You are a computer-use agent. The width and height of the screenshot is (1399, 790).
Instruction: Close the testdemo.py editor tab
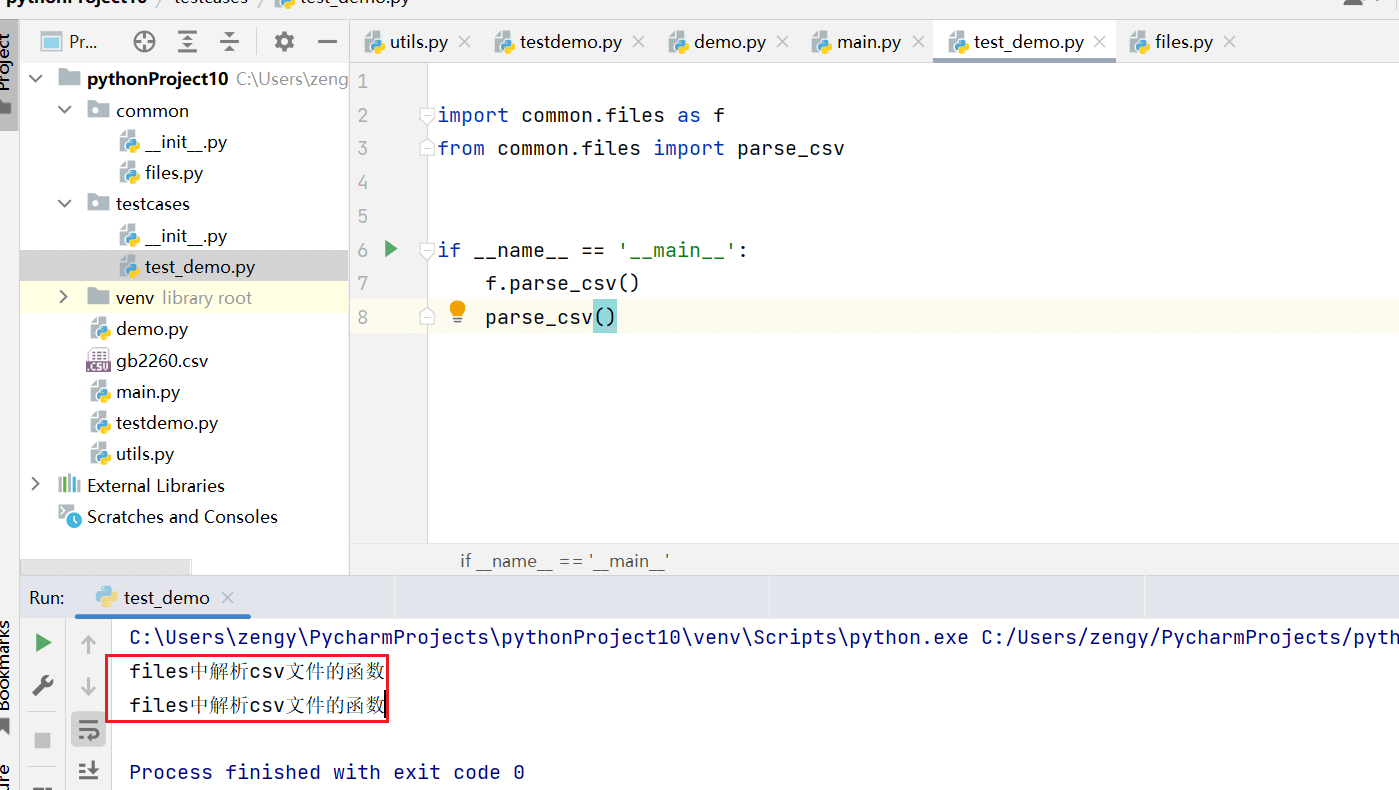pos(638,42)
